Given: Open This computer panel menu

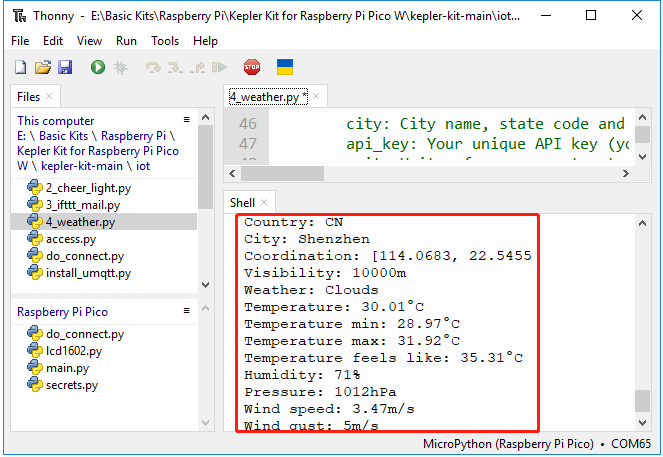Looking at the screenshot, I should (x=186, y=120).
